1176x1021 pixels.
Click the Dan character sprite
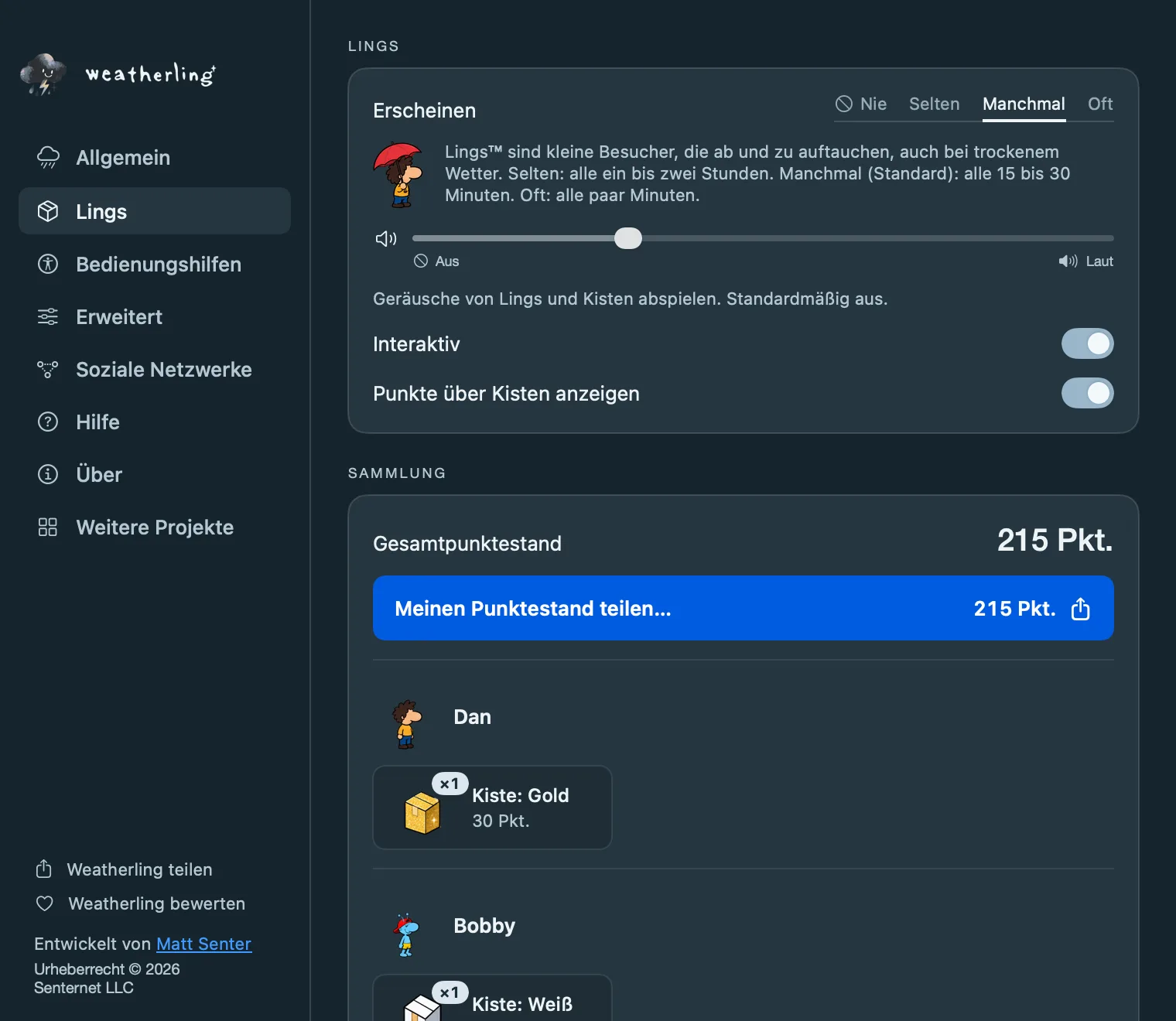pos(406,724)
